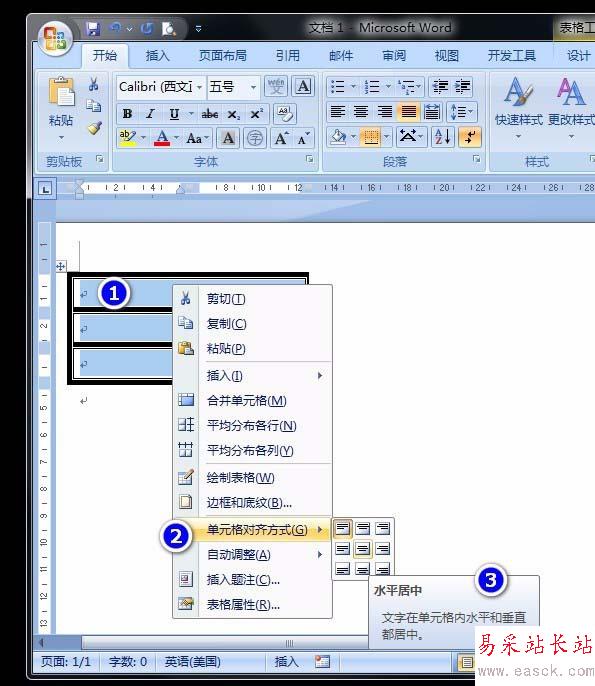
Task: Shrink font size button
Action: (x=303, y=138)
